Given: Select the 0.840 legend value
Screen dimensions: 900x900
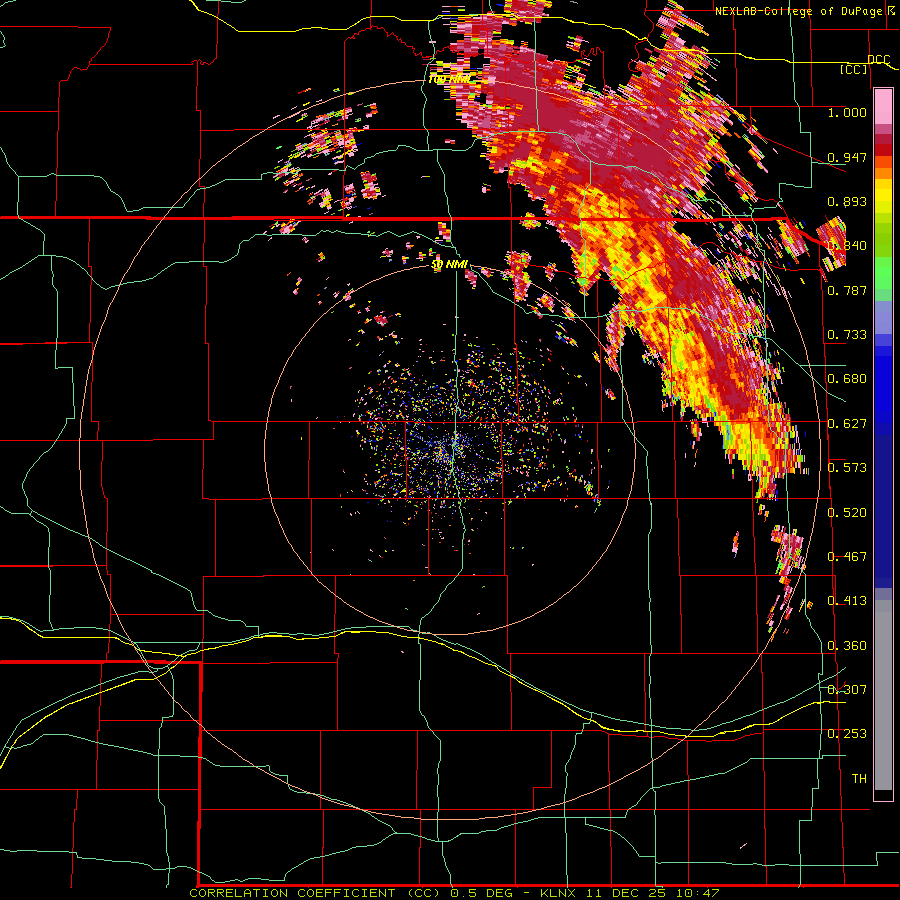Looking at the screenshot, I should tap(847, 246).
